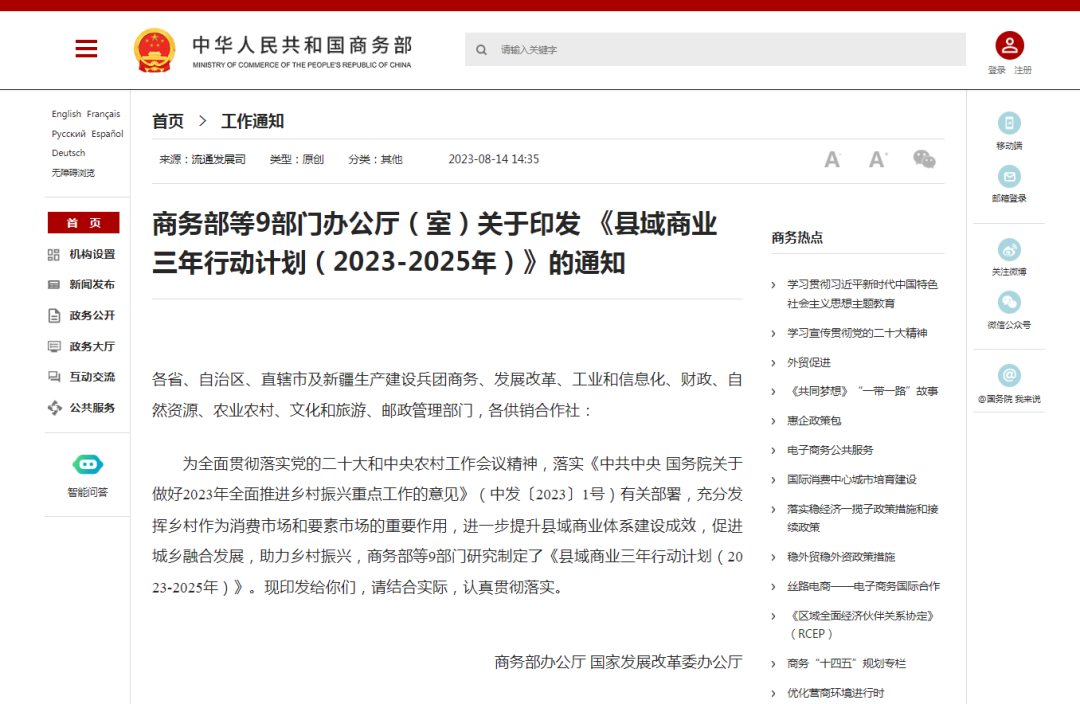Switch the site language to English
The height and width of the screenshot is (704, 1080).
pos(65,114)
